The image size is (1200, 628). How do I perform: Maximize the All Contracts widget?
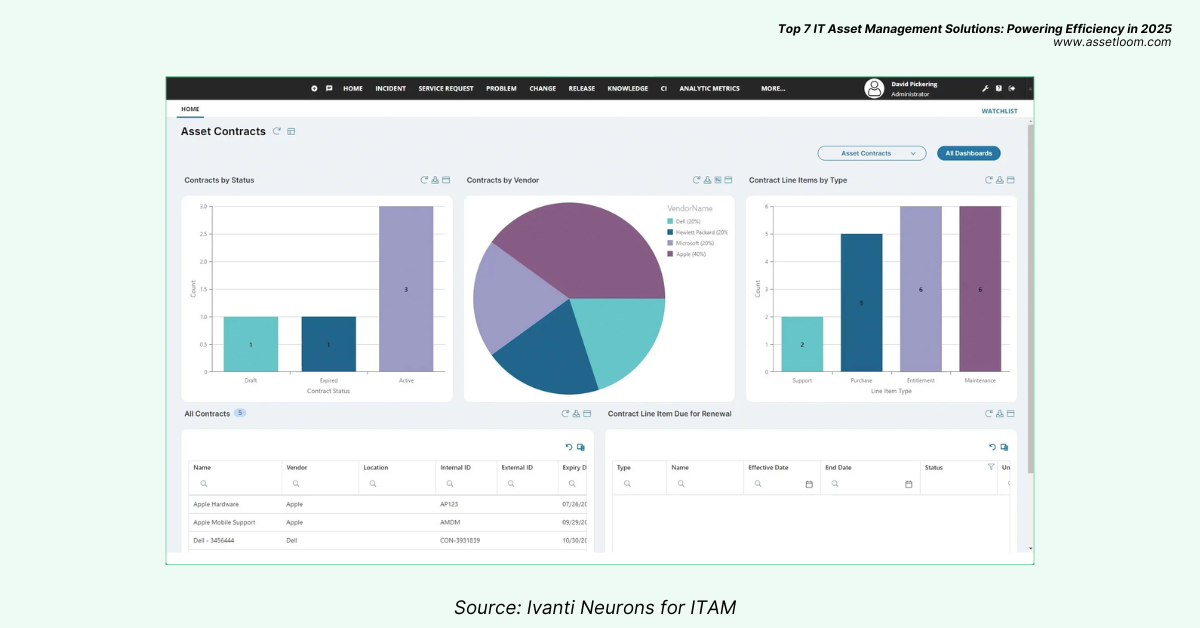[x=587, y=413]
